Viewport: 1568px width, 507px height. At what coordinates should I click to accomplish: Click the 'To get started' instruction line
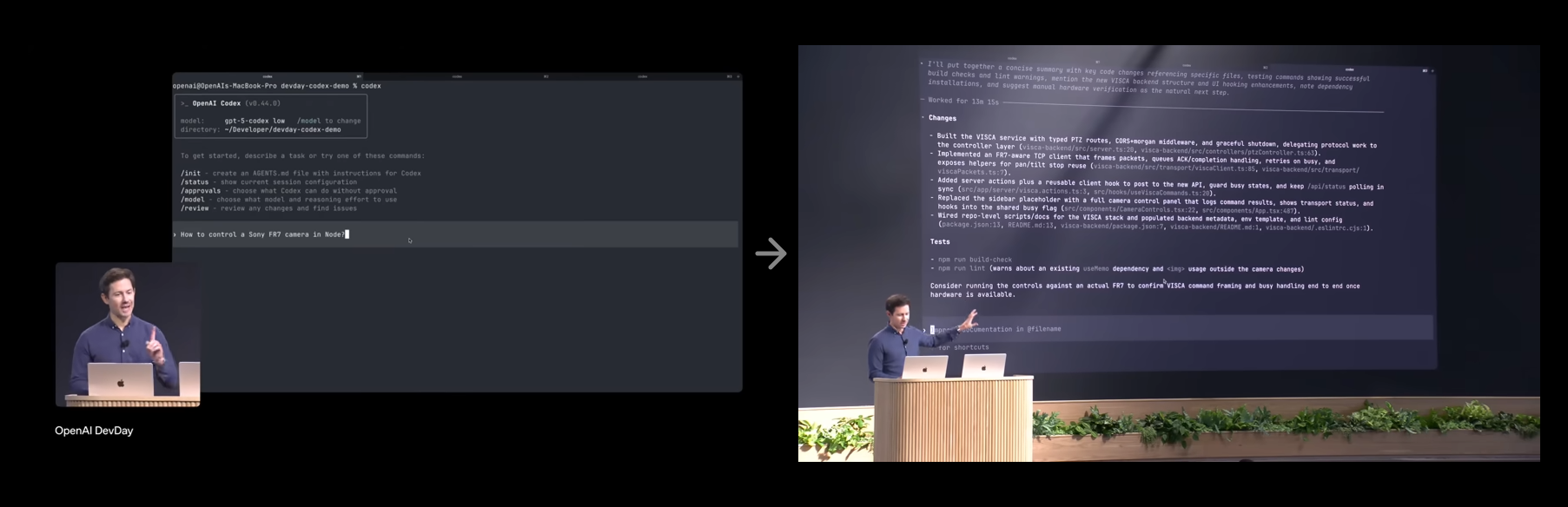(x=302, y=156)
